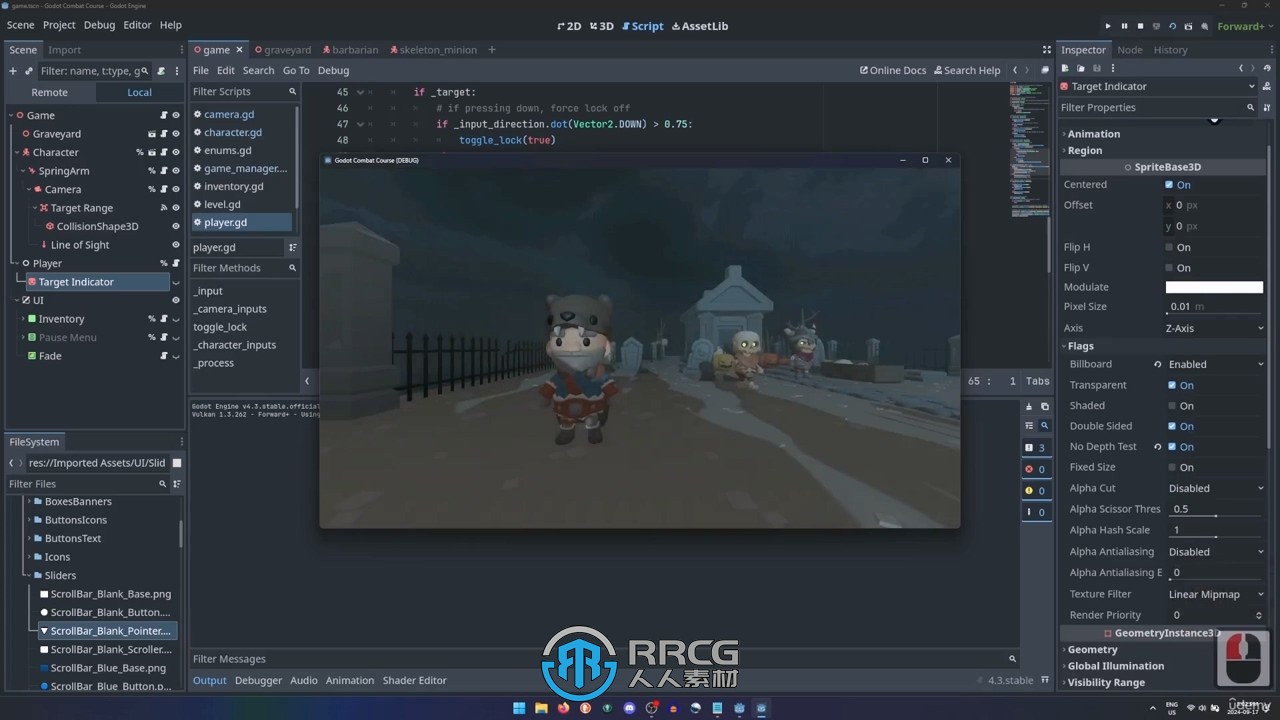1280x720 pixels.
Task: Toggle visibility of Graveyard node
Action: pyautogui.click(x=176, y=134)
